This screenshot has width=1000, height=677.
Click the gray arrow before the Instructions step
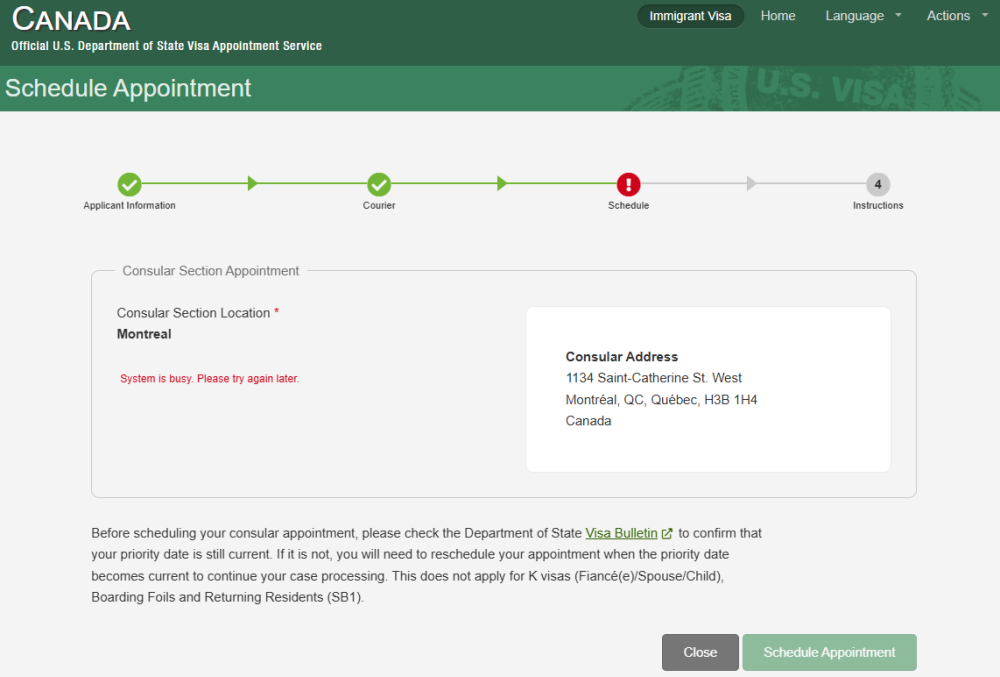[x=752, y=184]
